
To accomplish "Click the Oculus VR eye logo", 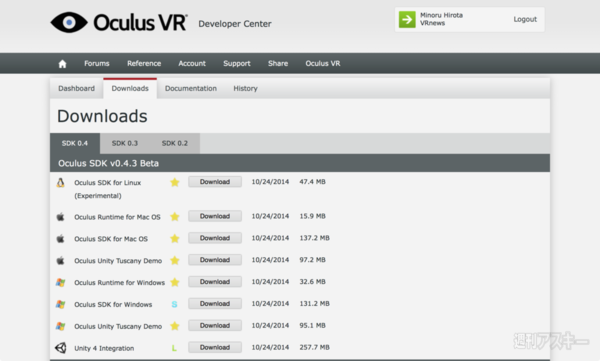I will pos(69,22).
